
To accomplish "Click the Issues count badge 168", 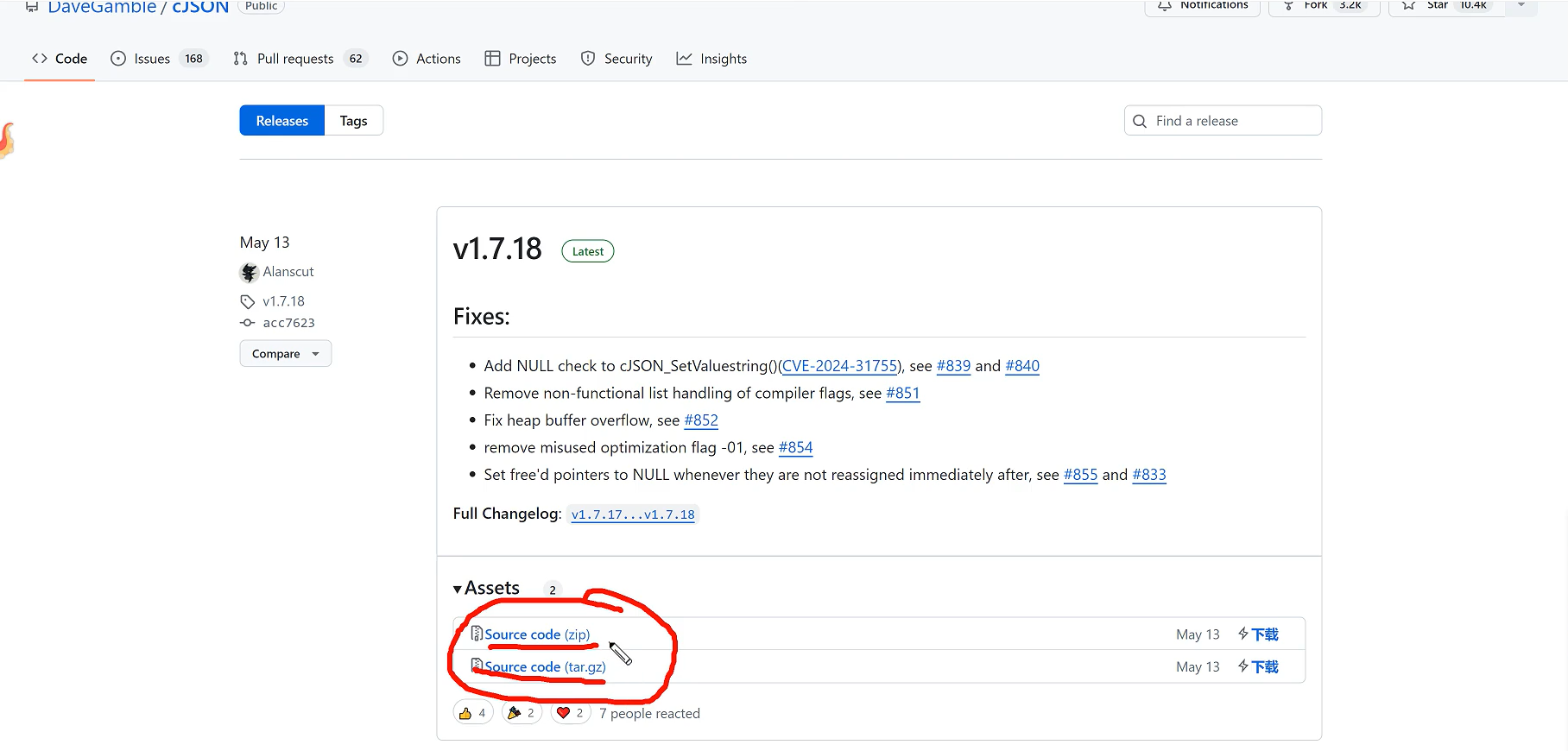I will click(x=194, y=59).
